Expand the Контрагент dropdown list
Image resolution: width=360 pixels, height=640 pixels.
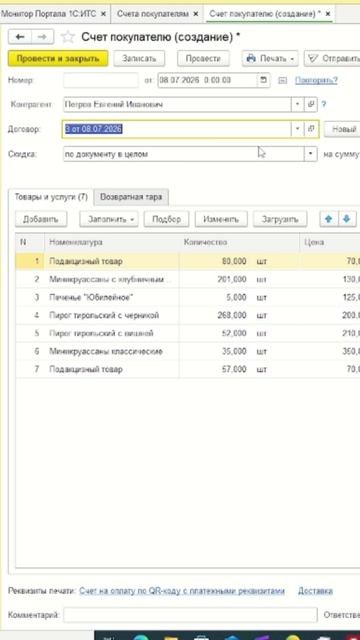coord(297,104)
